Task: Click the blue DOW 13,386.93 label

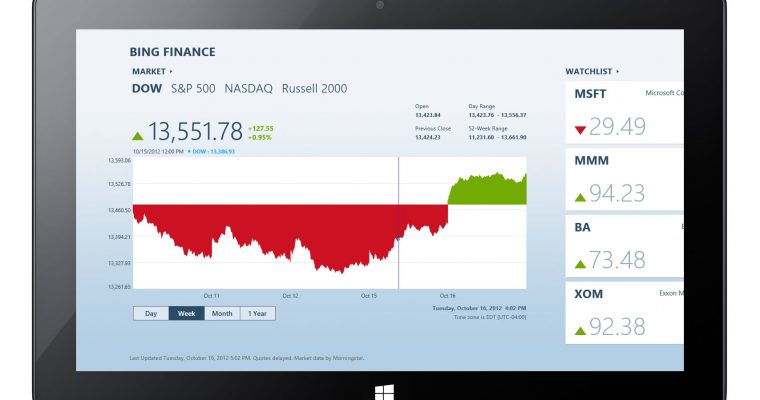Action: [x=211, y=152]
